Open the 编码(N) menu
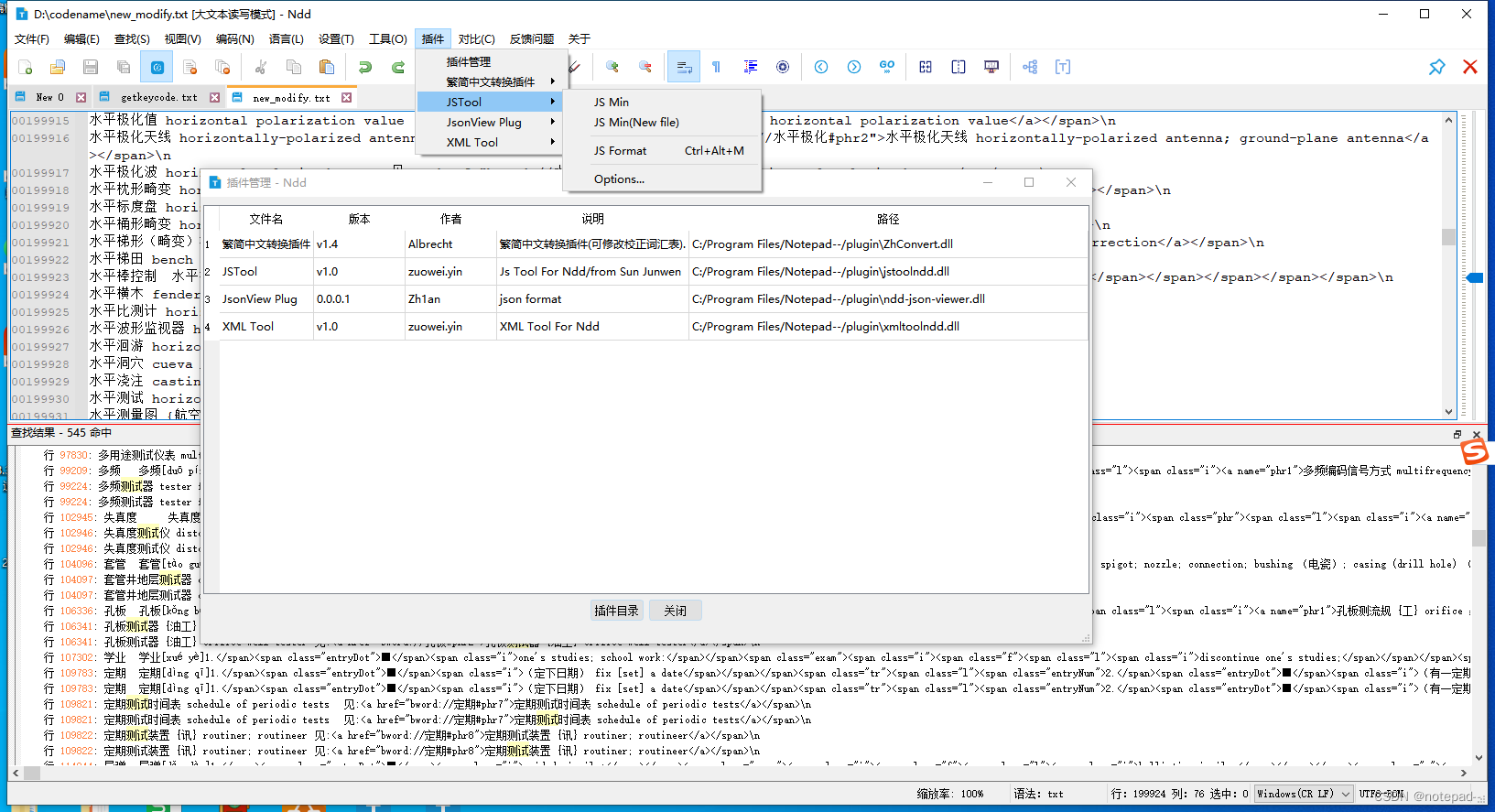Screen dimensions: 1495x812 [234, 38]
